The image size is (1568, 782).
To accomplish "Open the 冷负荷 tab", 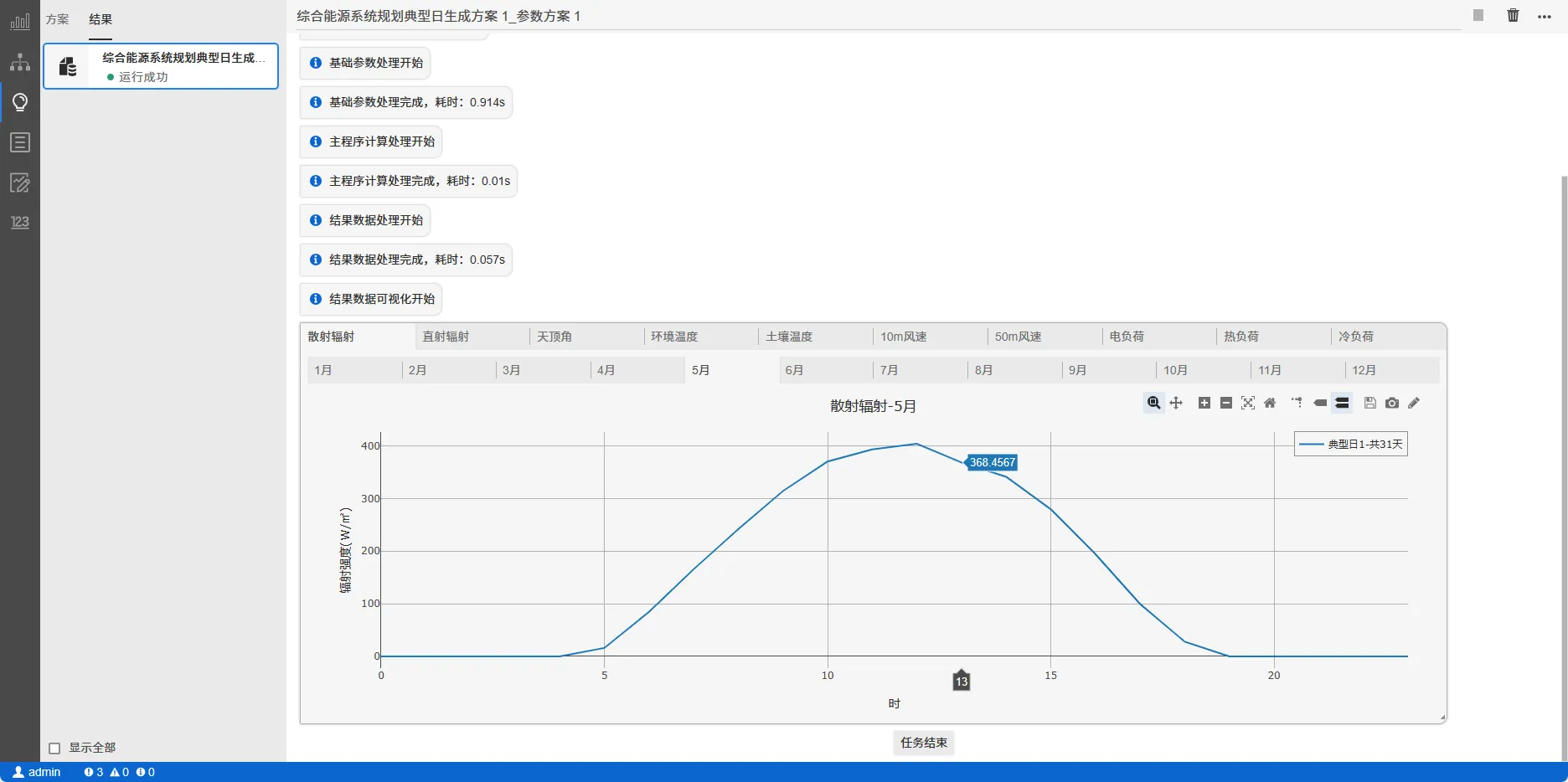I will click(1389, 337).
